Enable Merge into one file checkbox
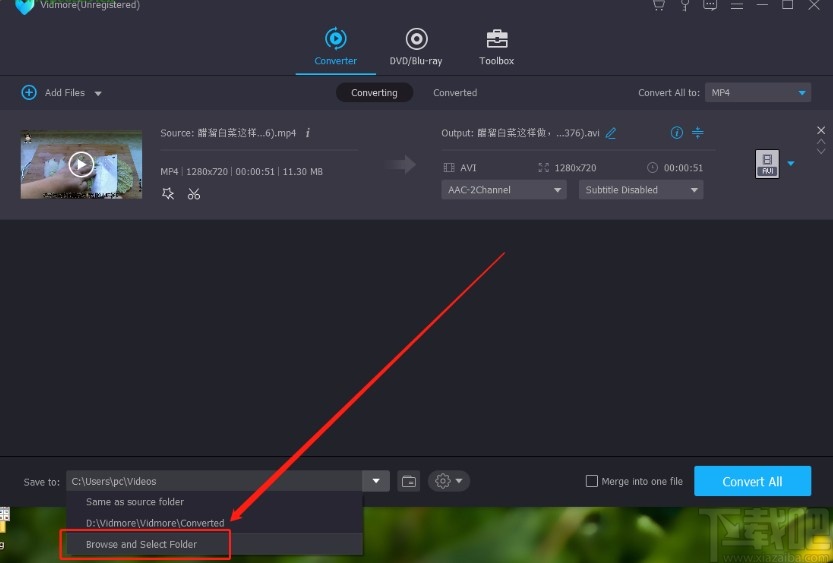Viewport: 833px width, 563px height. tap(591, 481)
